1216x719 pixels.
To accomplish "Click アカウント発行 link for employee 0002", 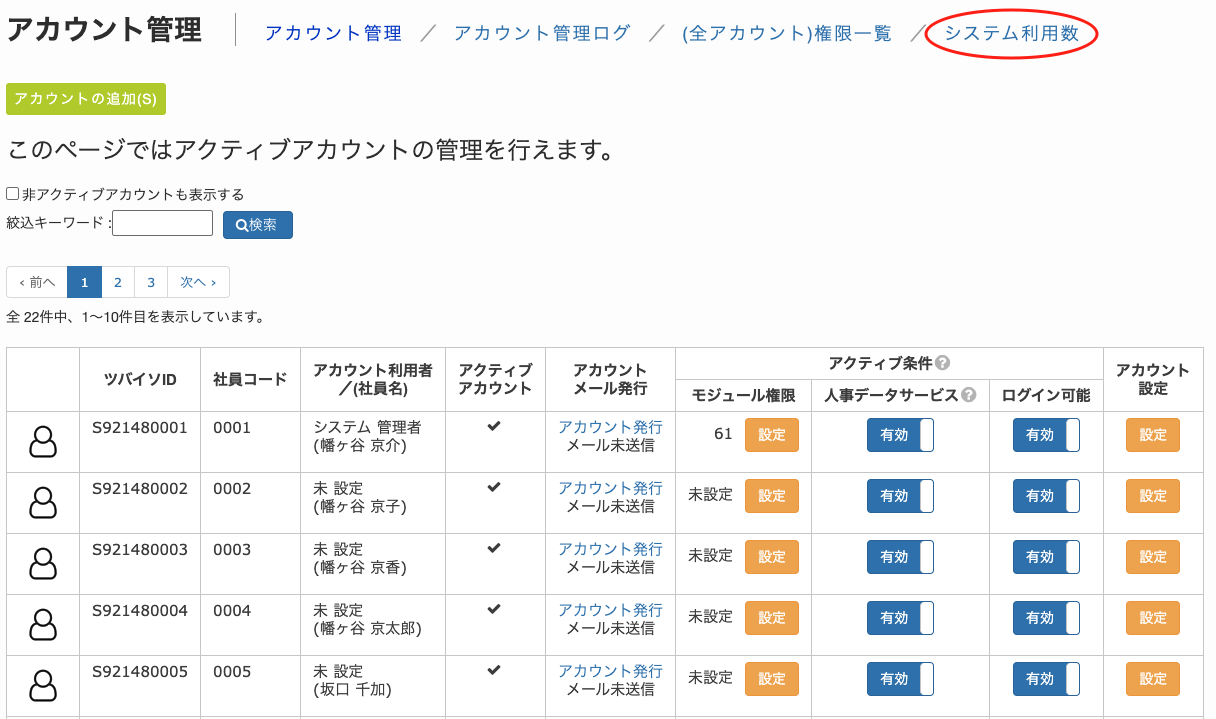I will pyautogui.click(x=610, y=488).
